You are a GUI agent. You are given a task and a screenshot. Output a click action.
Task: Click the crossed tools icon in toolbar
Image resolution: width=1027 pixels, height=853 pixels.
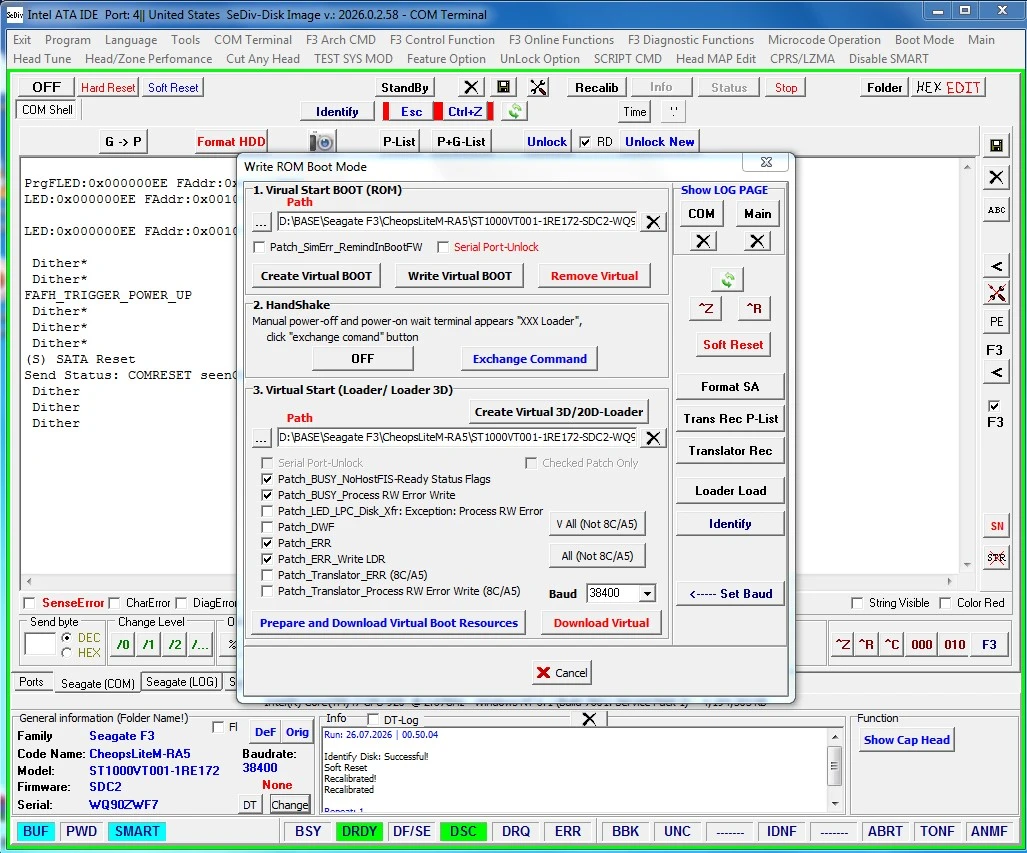(x=538, y=87)
